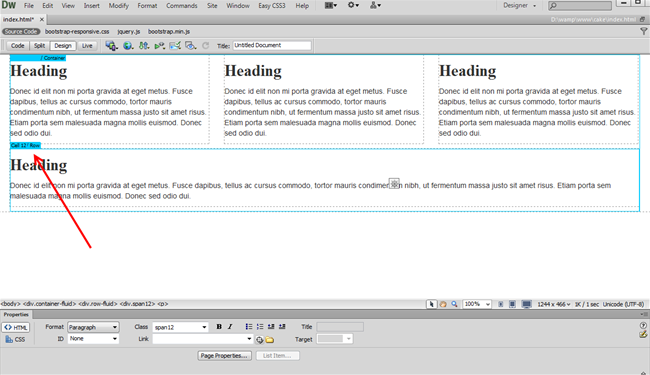This screenshot has height=375, width=650.
Task: Open the Easy CSS3 menu
Action: (x=272, y=6)
